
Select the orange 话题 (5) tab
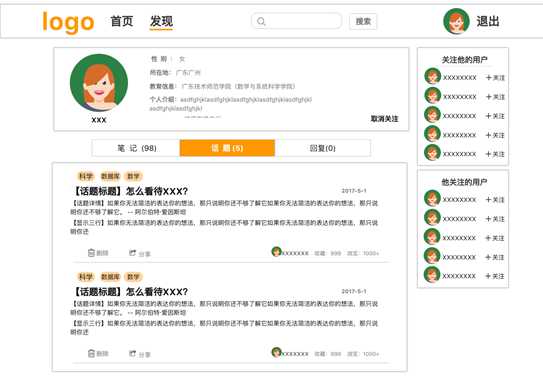tap(227, 148)
